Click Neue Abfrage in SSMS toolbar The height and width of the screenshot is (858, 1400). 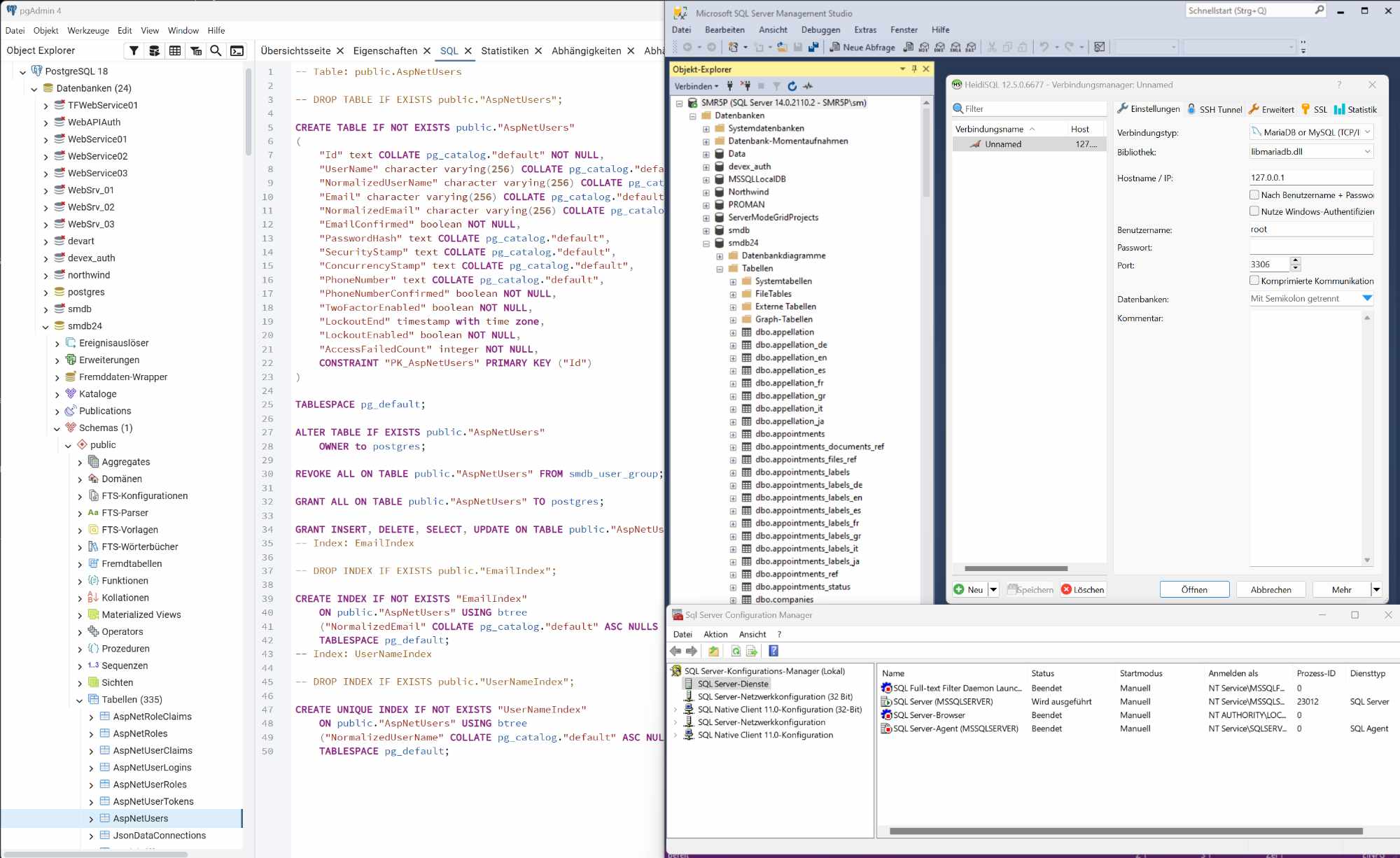[x=862, y=47]
